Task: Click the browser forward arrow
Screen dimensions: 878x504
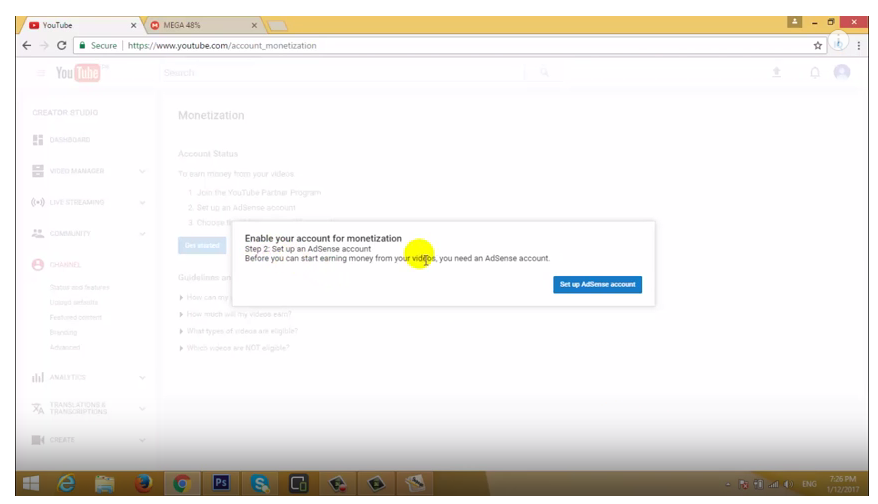Action: (x=44, y=45)
